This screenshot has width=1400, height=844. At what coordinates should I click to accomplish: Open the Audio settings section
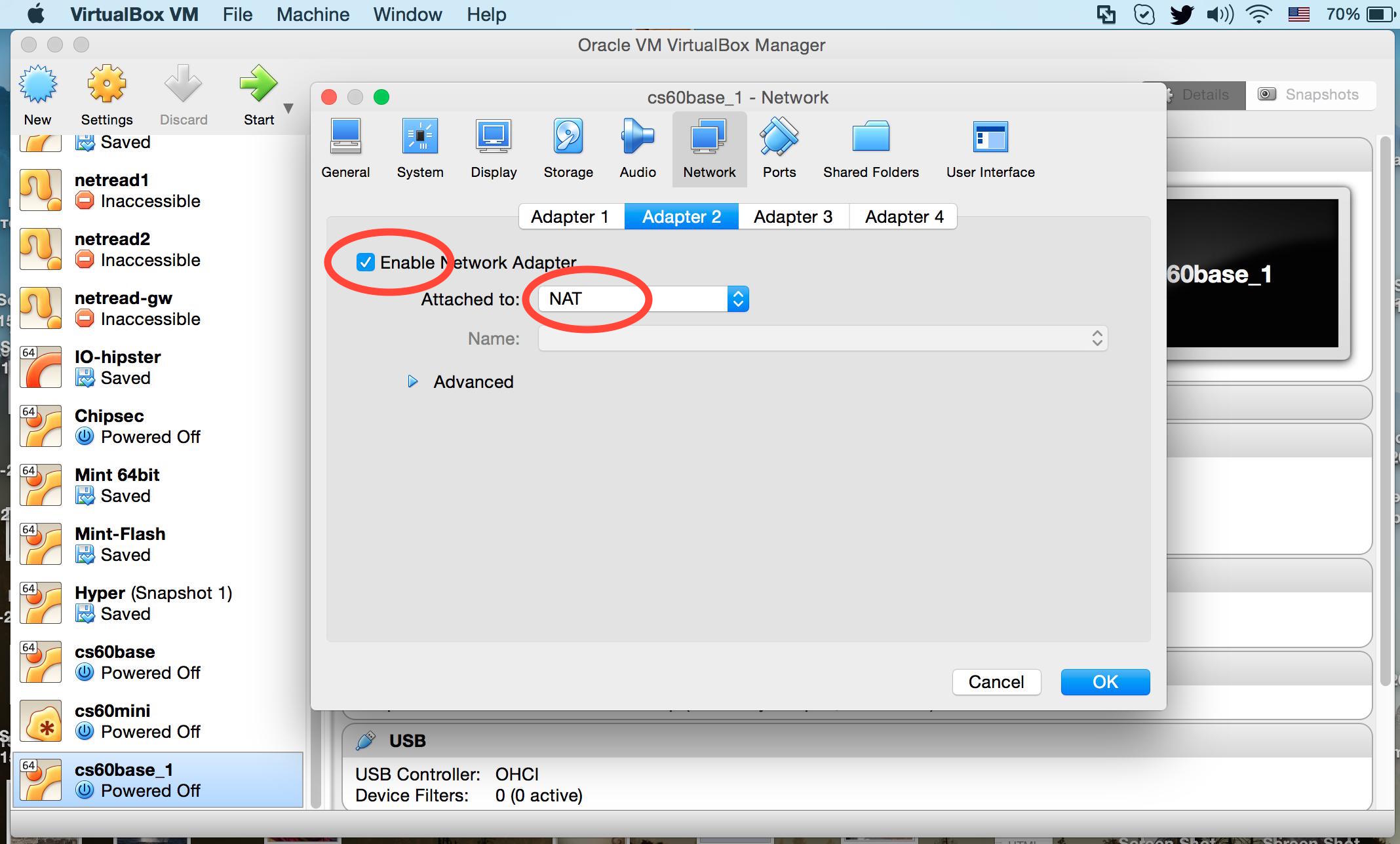[x=638, y=149]
